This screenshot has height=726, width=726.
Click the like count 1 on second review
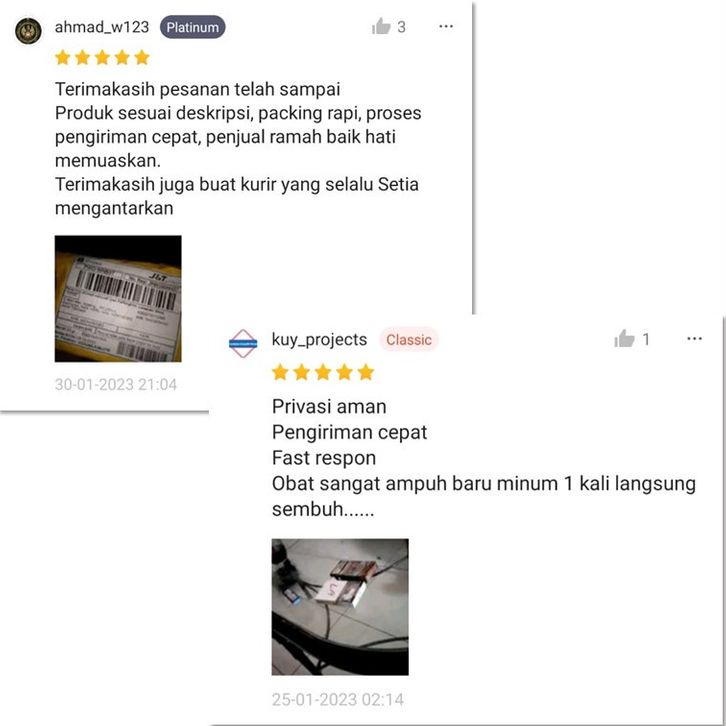pyautogui.click(x=646, y=339)
